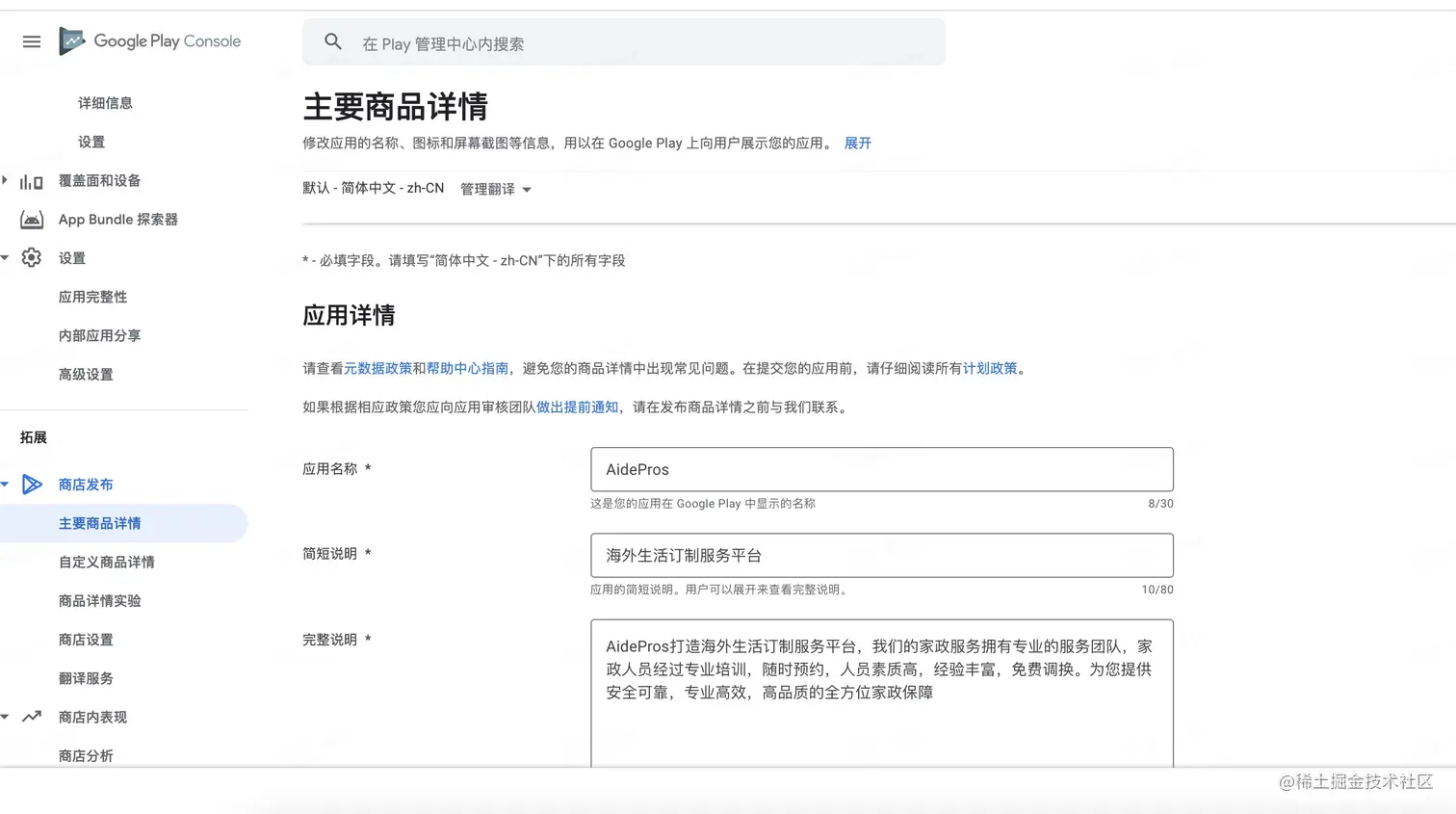
Task: Click the 商店发布 play triangle icon
Action: click(x=32, y=485)
